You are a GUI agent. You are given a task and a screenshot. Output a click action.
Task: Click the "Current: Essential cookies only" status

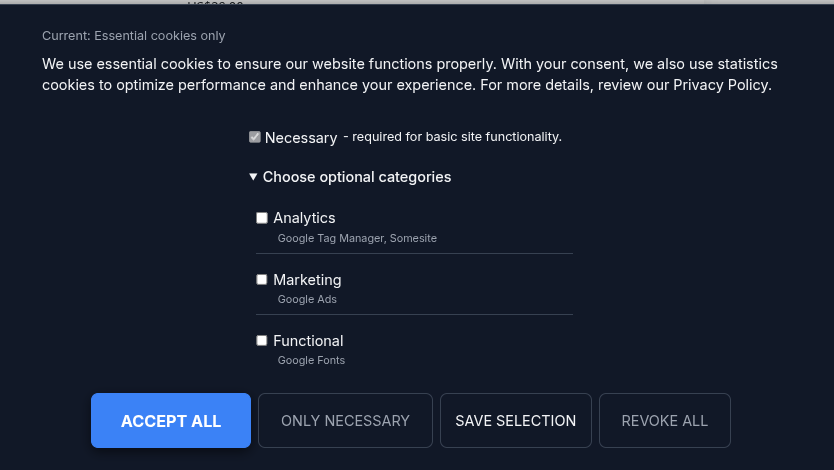tap(134, 36)
